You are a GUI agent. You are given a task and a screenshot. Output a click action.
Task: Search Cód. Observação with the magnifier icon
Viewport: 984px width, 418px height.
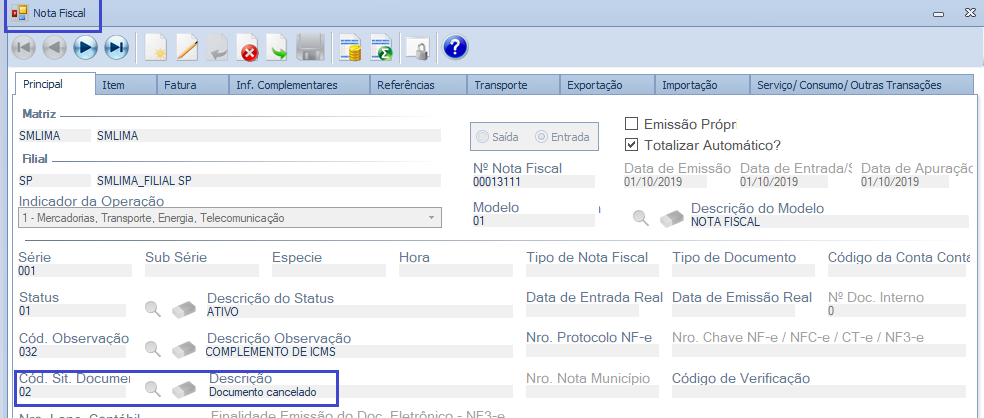coord(152,348)
